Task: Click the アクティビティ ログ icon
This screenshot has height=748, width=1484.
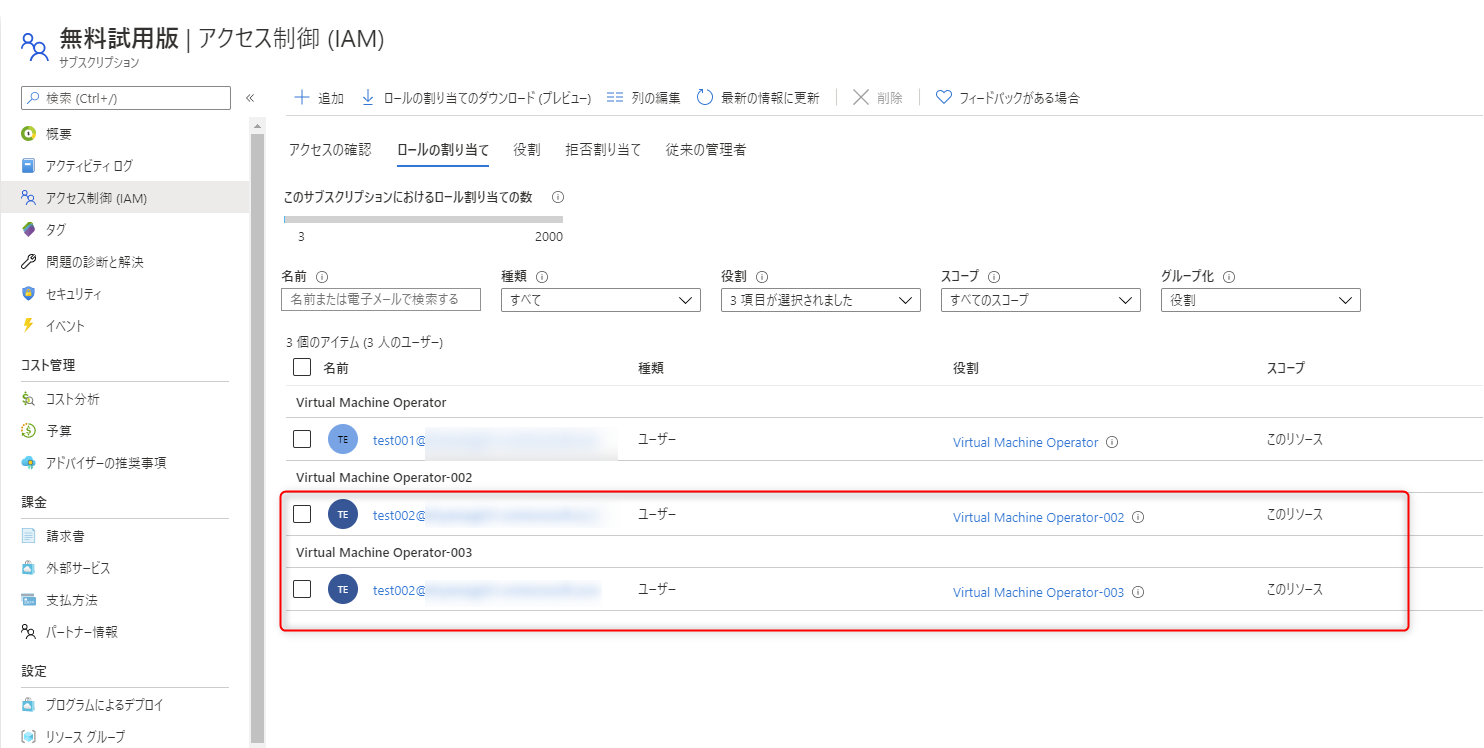Action: coord(29,166)
